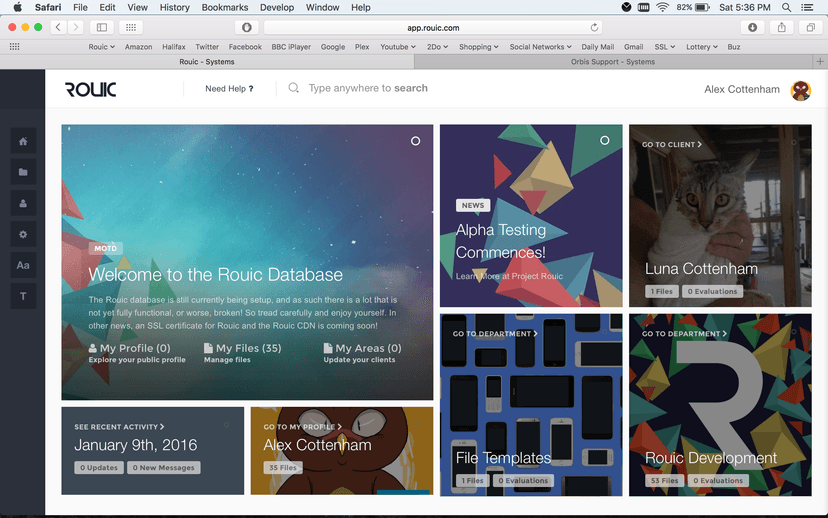Open Spotlight search in the menu bar
This screenshot has width=828, height=518.
coord(786,7)
